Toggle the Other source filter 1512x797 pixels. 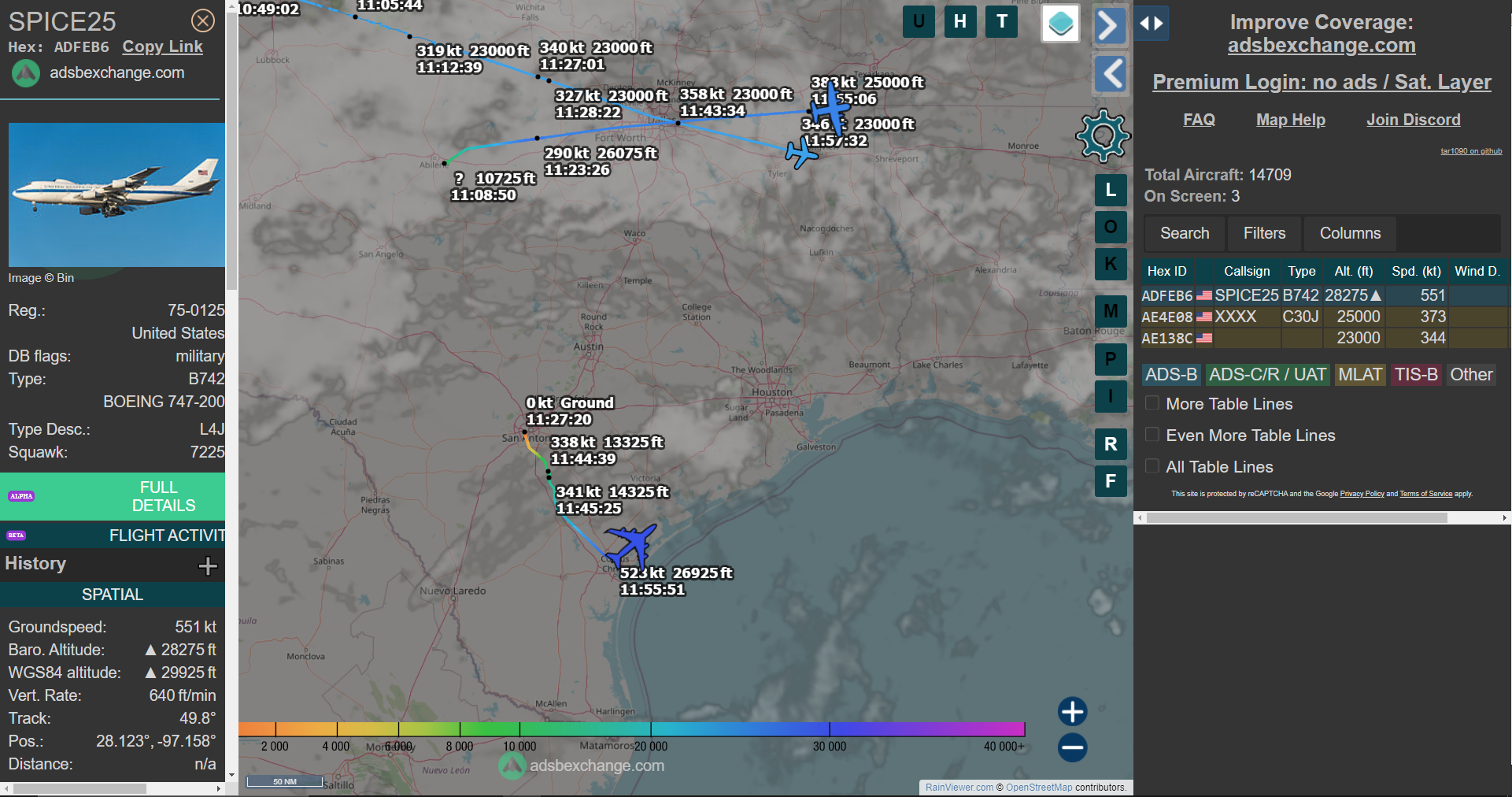pyautogui.click(x=1471, y=375)
